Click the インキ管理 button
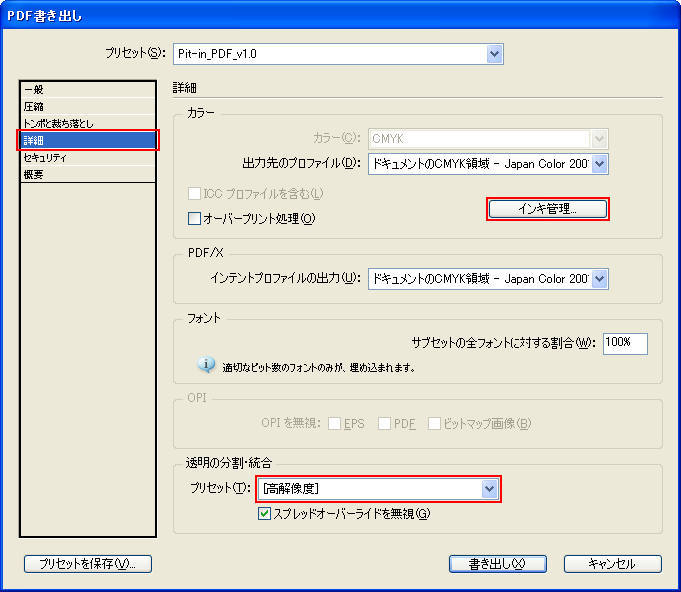Screen dimensions: 681x592 coord(548,209)
